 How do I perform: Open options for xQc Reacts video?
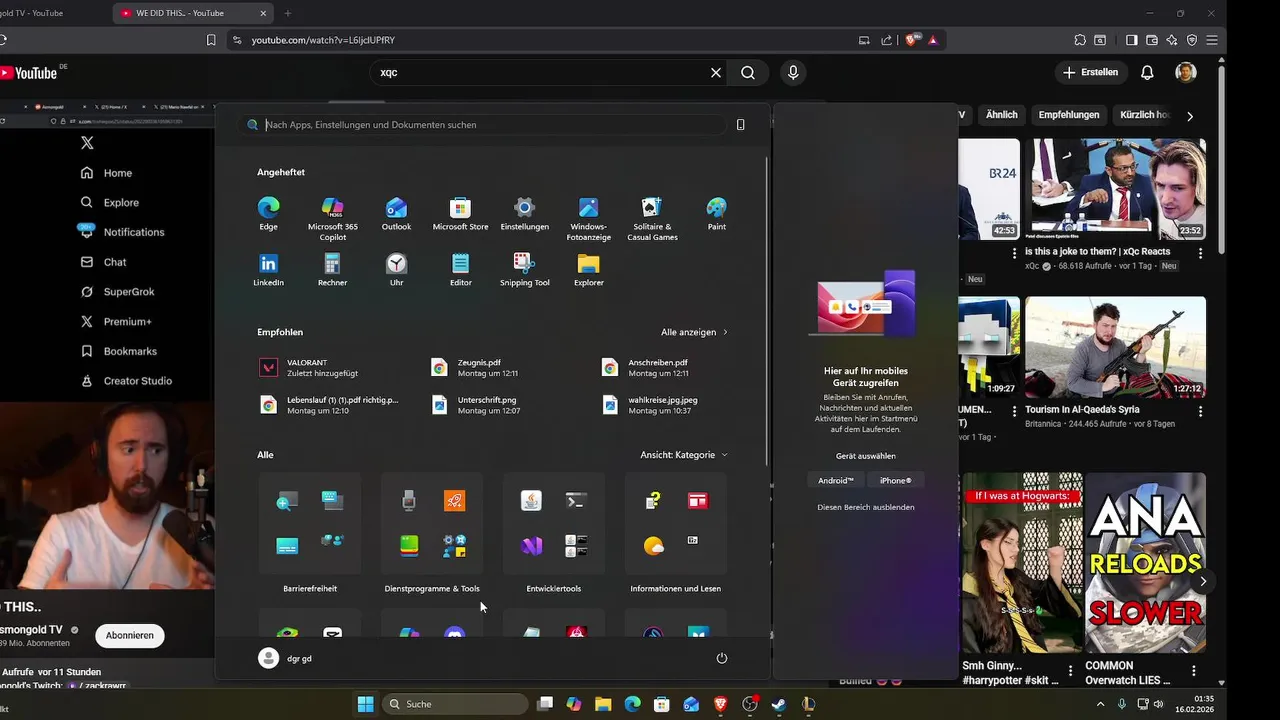click(1200, 254)
